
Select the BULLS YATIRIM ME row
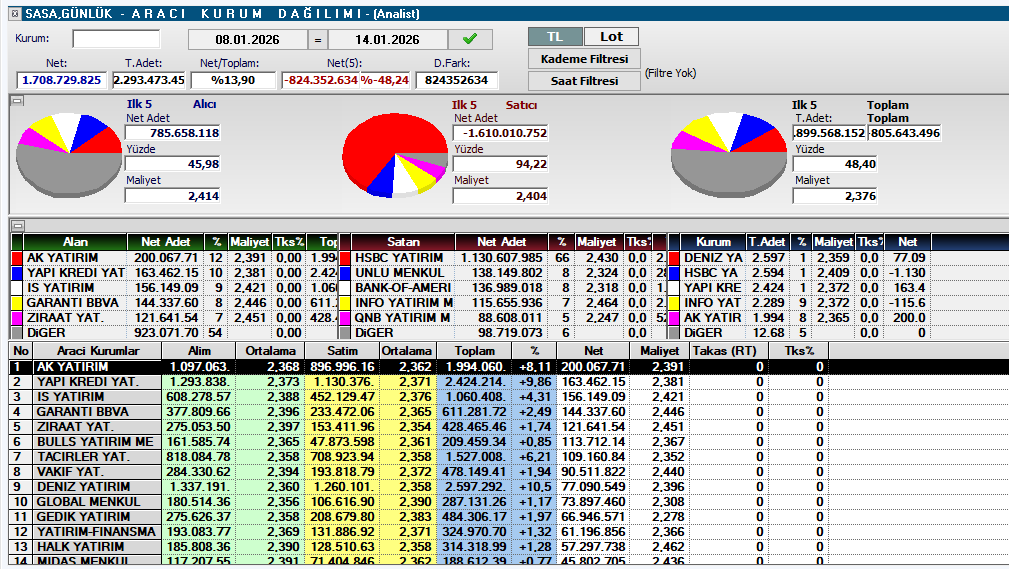[95, 441]
